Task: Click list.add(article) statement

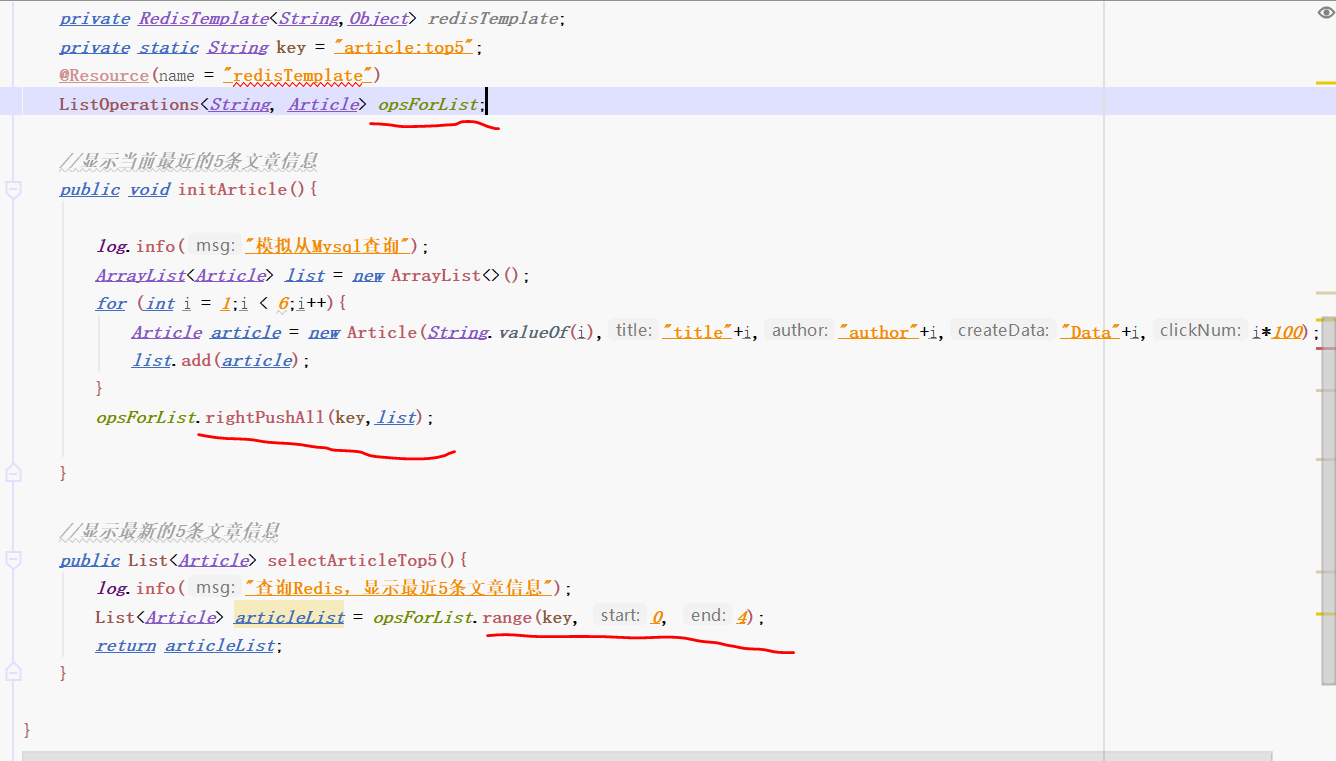Action: [221, 360]
